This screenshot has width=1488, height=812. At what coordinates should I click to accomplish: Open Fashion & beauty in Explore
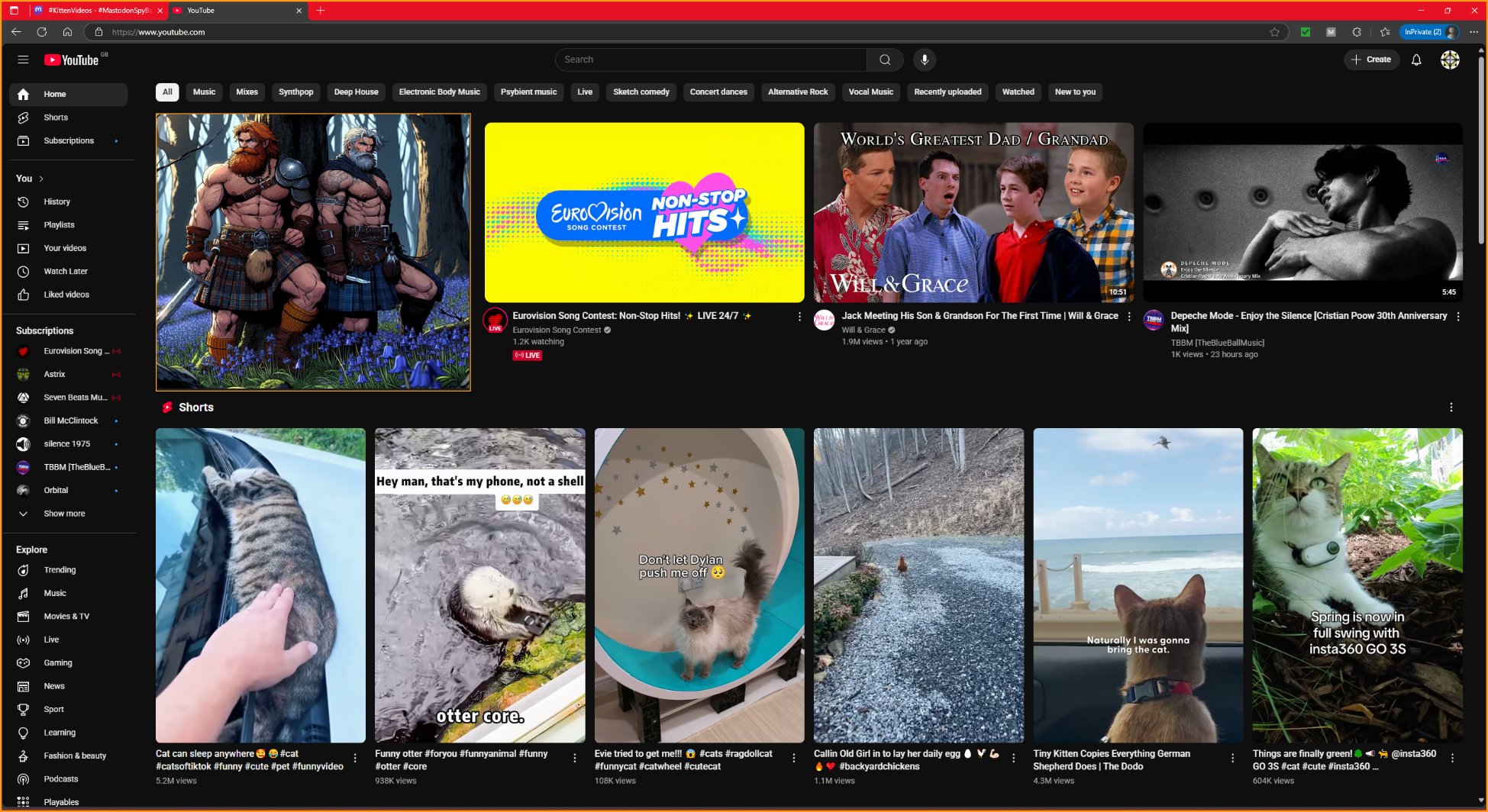pos(68,756)
